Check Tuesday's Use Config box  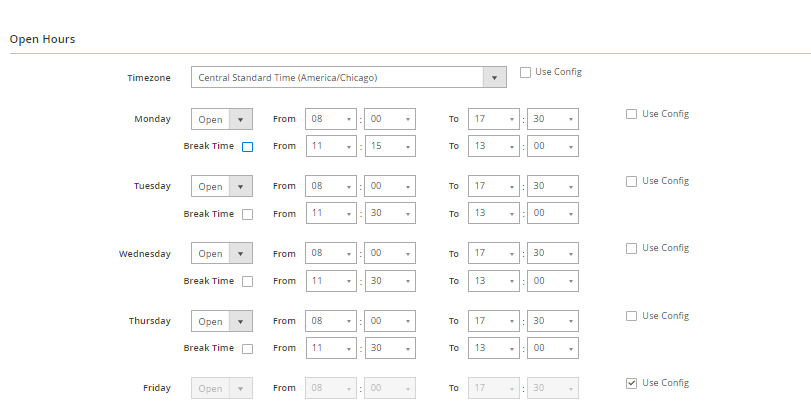pyautogui.click(x=631, y=181)
